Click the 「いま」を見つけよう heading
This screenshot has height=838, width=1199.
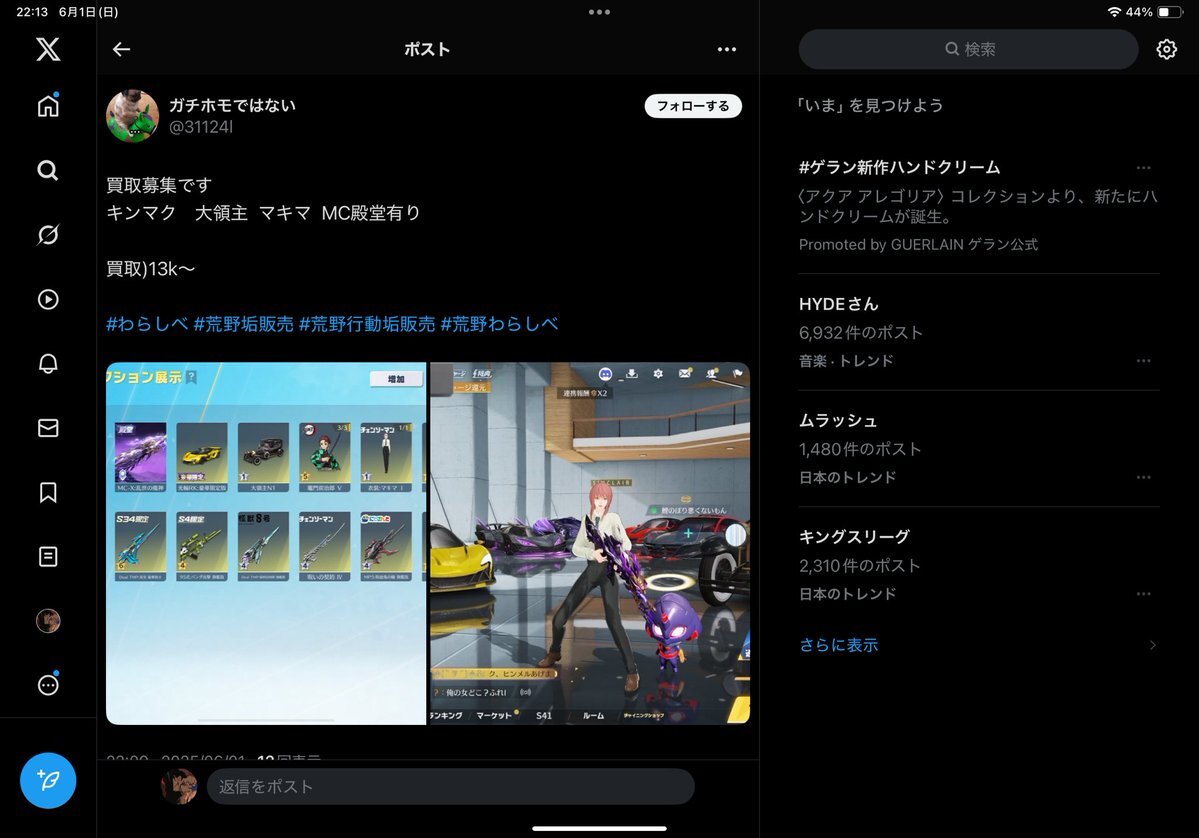point(869,106)
